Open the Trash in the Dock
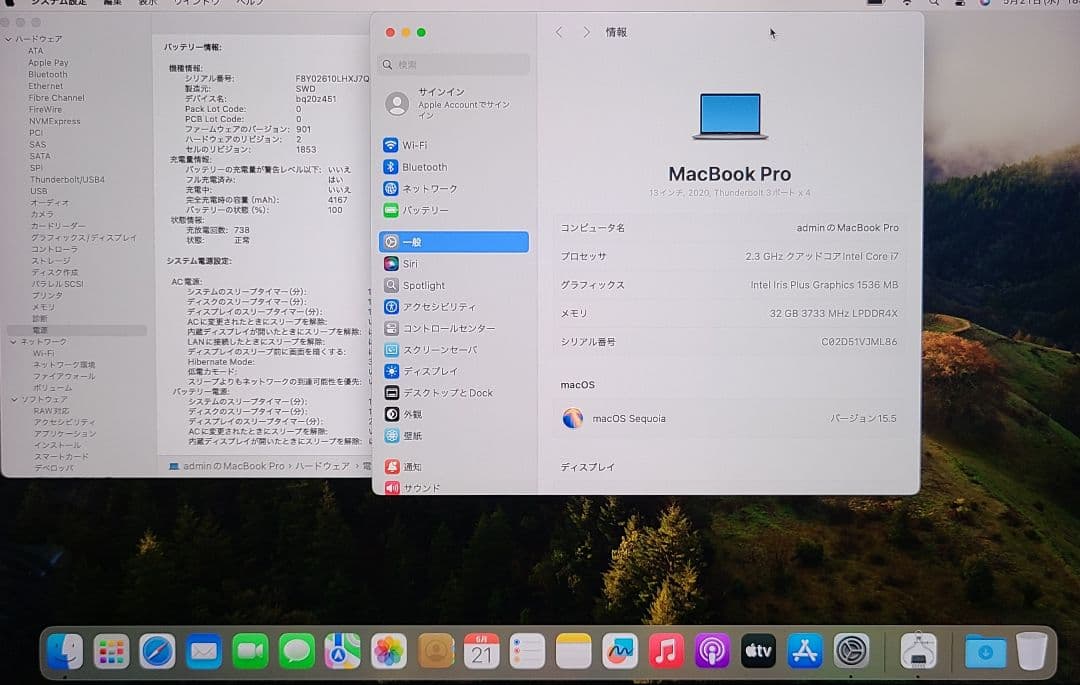 [1031, 651]
